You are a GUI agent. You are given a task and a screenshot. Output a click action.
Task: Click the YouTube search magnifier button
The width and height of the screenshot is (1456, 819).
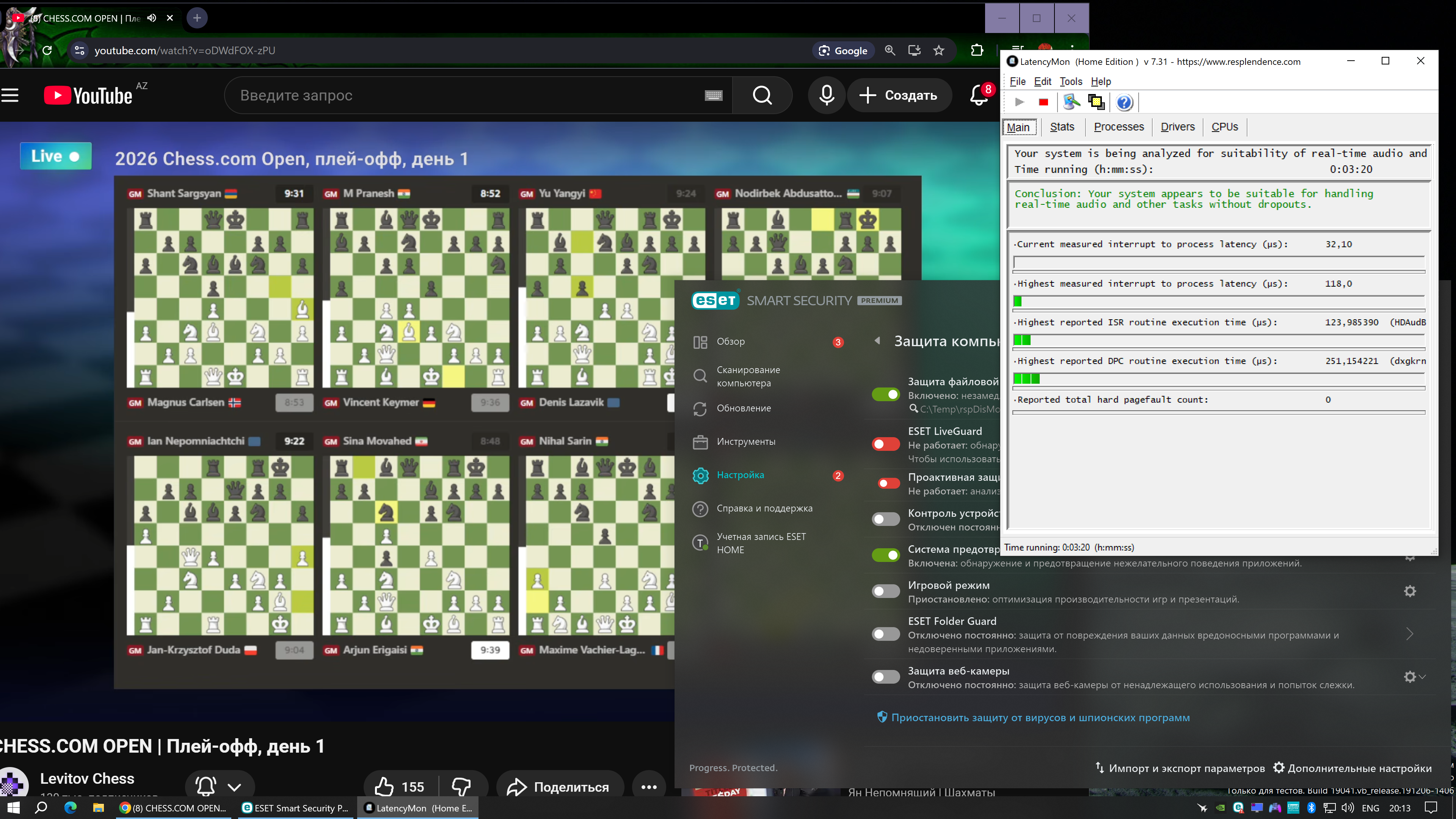pos(762,96)
